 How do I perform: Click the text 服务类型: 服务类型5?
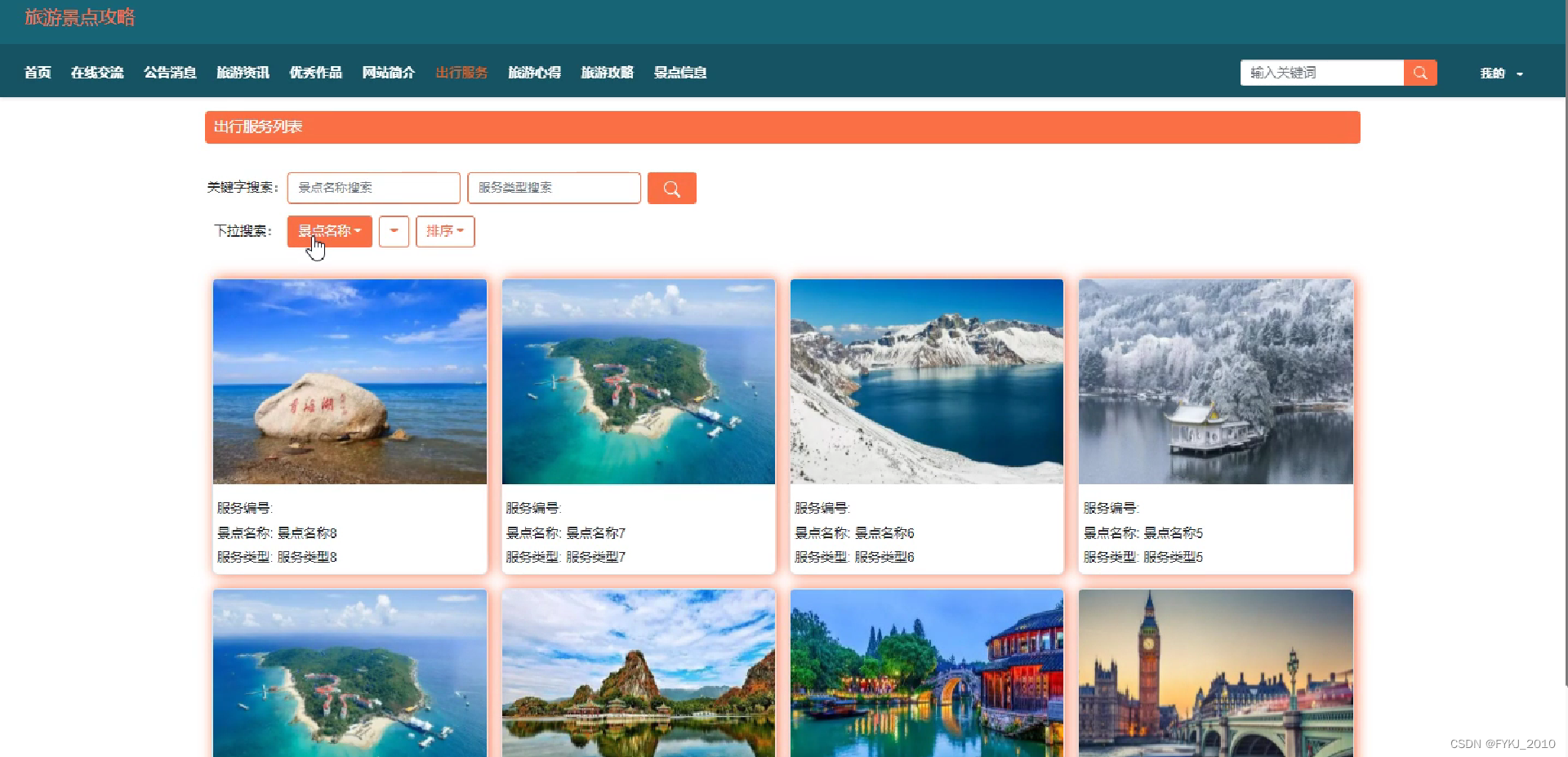(1143, 557)
